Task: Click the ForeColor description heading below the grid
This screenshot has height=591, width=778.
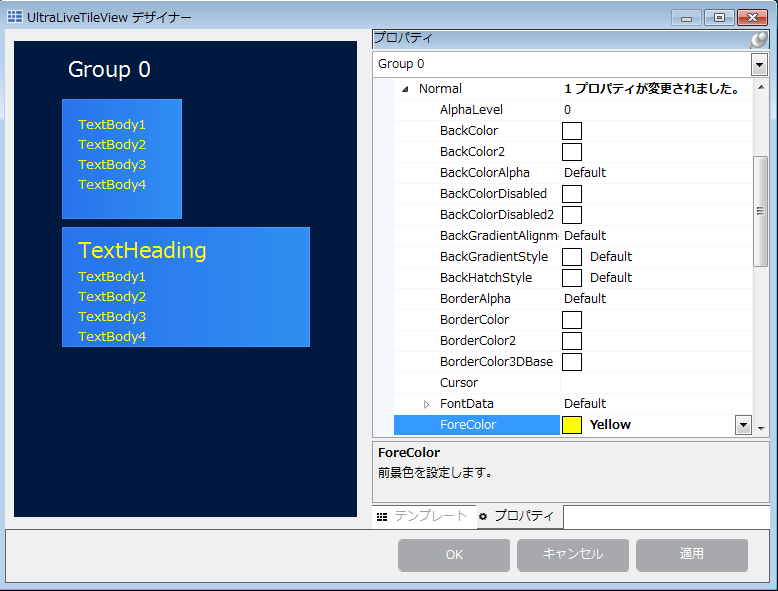Action: pos(409,453)
